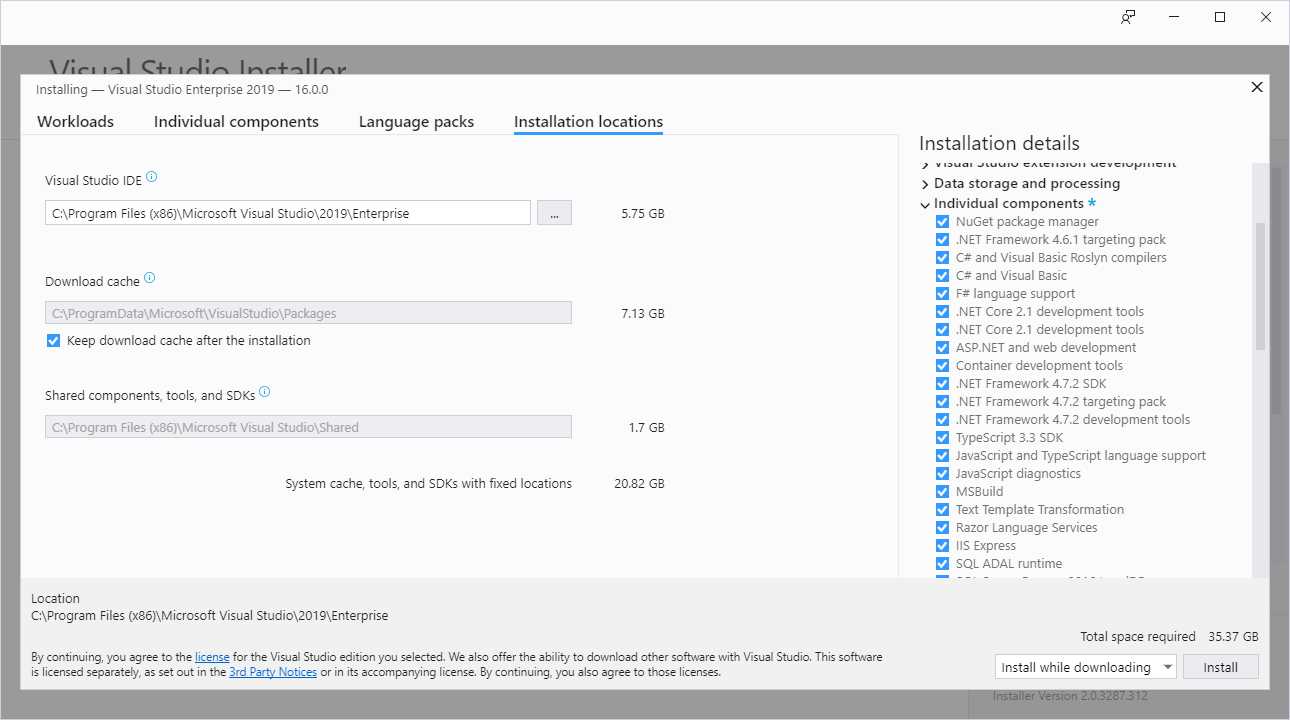
Task: Expand the Visual Studio extension development section
Action: coord(924,162)
